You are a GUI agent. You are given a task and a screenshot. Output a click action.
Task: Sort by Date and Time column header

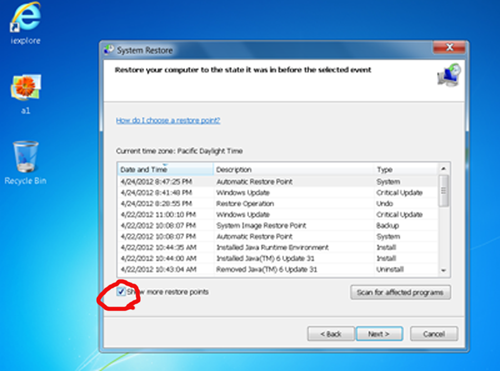click(165, 169)
